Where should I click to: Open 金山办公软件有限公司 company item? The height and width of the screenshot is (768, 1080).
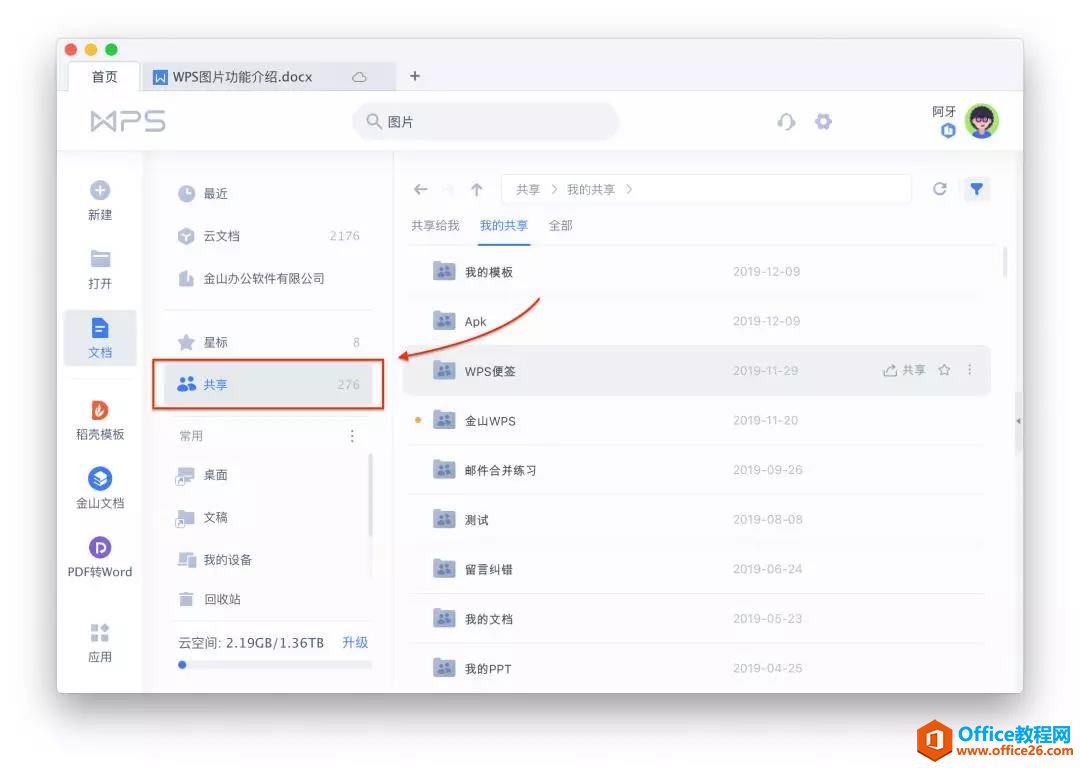pos(268,278)
